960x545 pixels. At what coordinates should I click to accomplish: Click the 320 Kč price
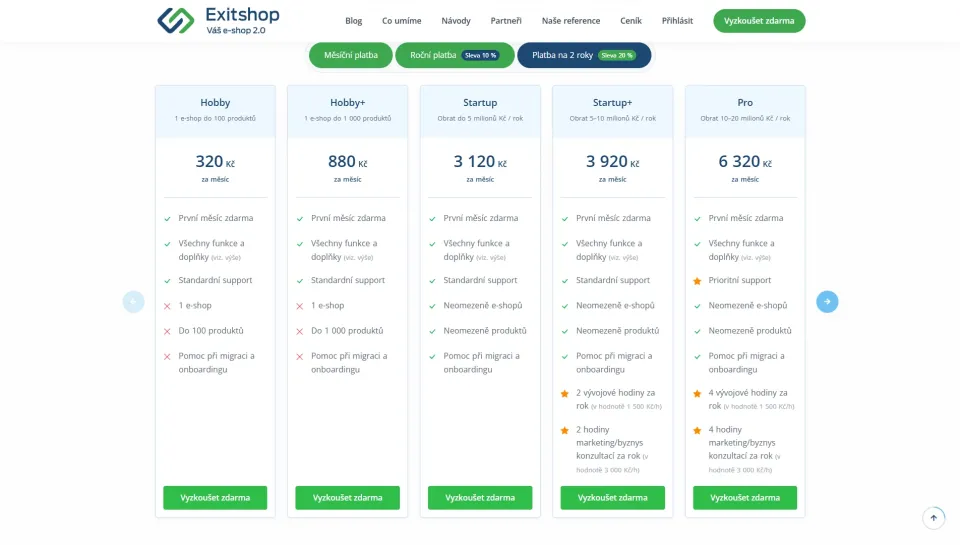[x=215, y=162]
